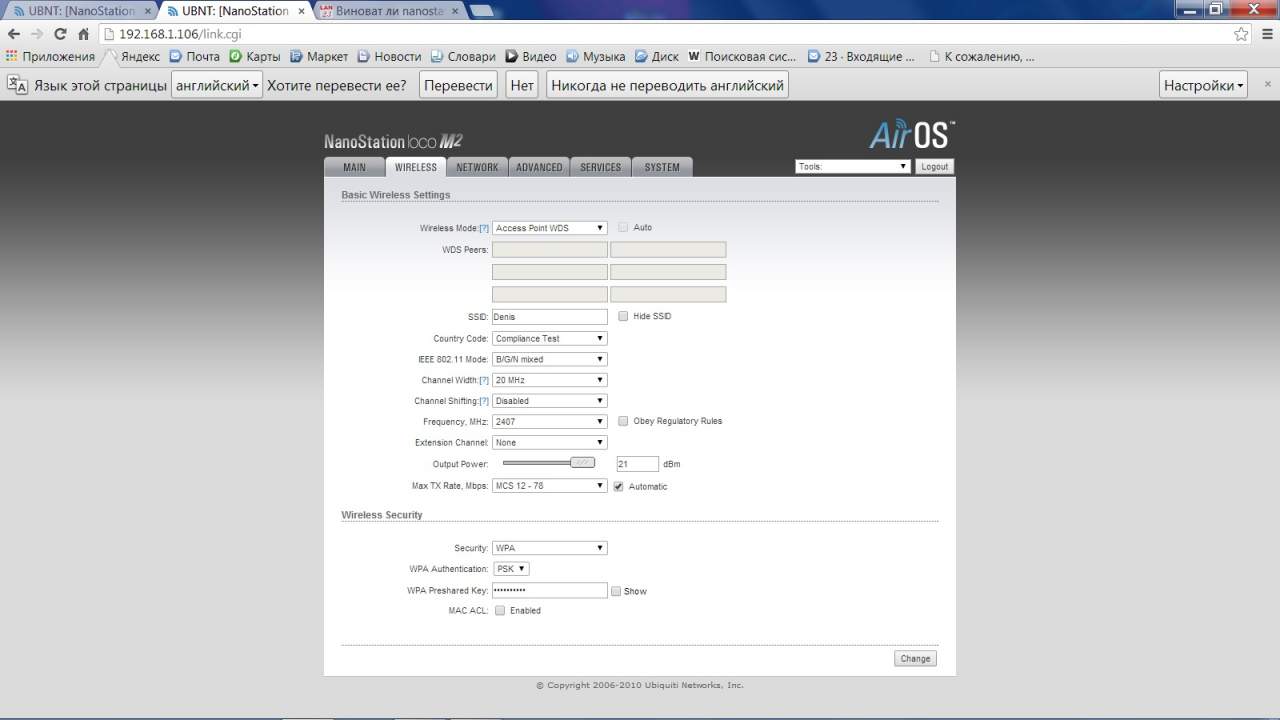Expand the Channel Shifting dropdown
This screenshot has height=720, width=1280.
point(549,401)
